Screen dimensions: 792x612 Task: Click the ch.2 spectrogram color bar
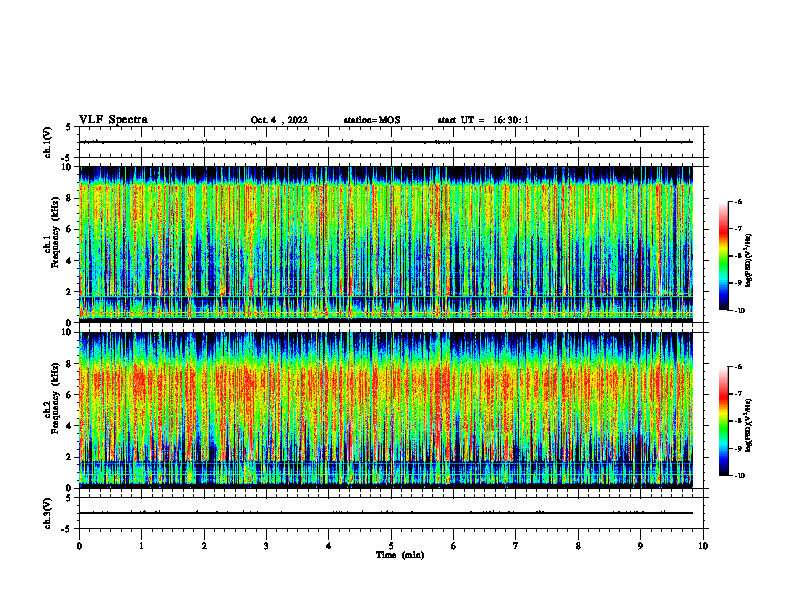pyautogui.click(x=723, y=421)
